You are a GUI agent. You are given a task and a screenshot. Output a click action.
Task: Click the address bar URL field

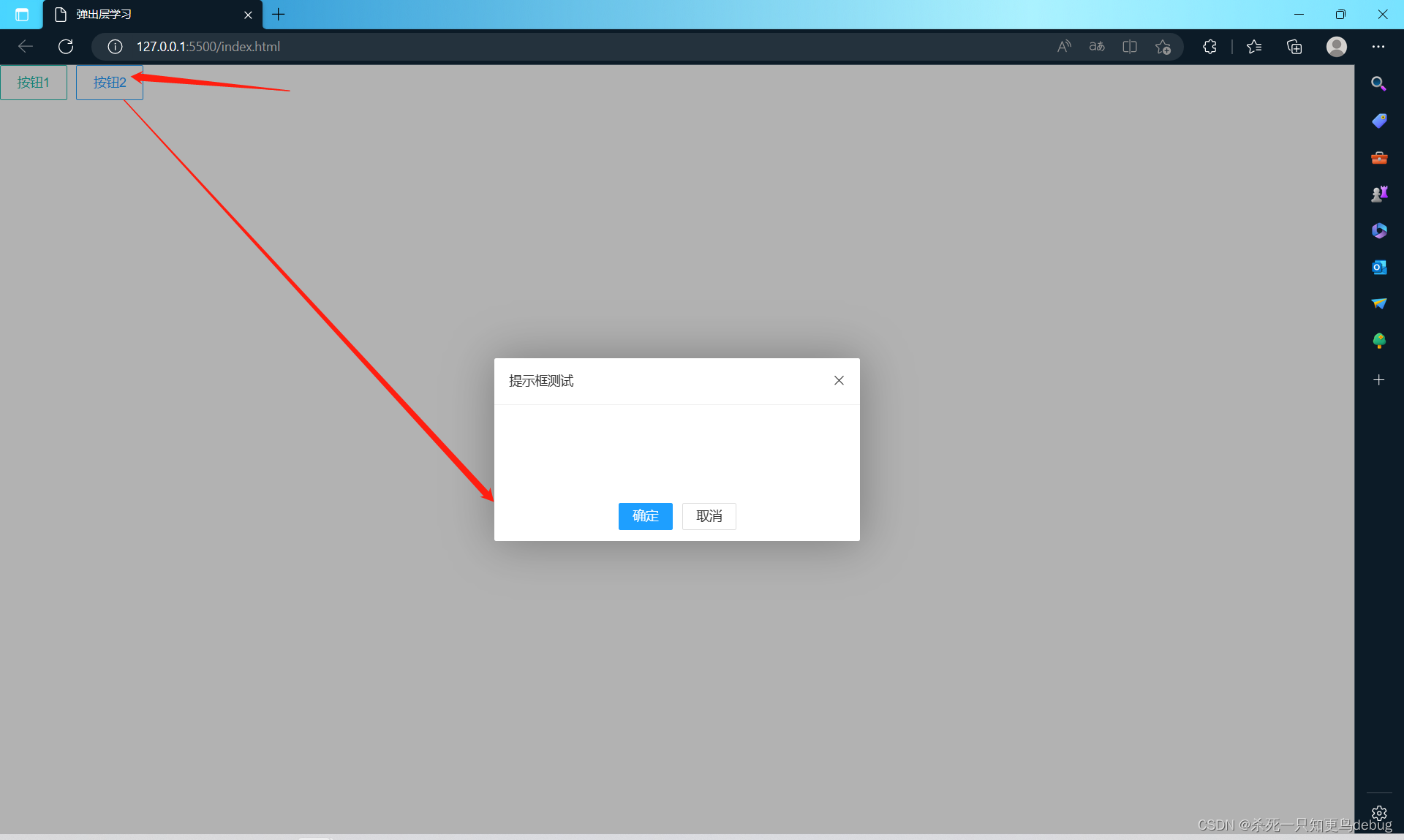click(x=512, y=47)
